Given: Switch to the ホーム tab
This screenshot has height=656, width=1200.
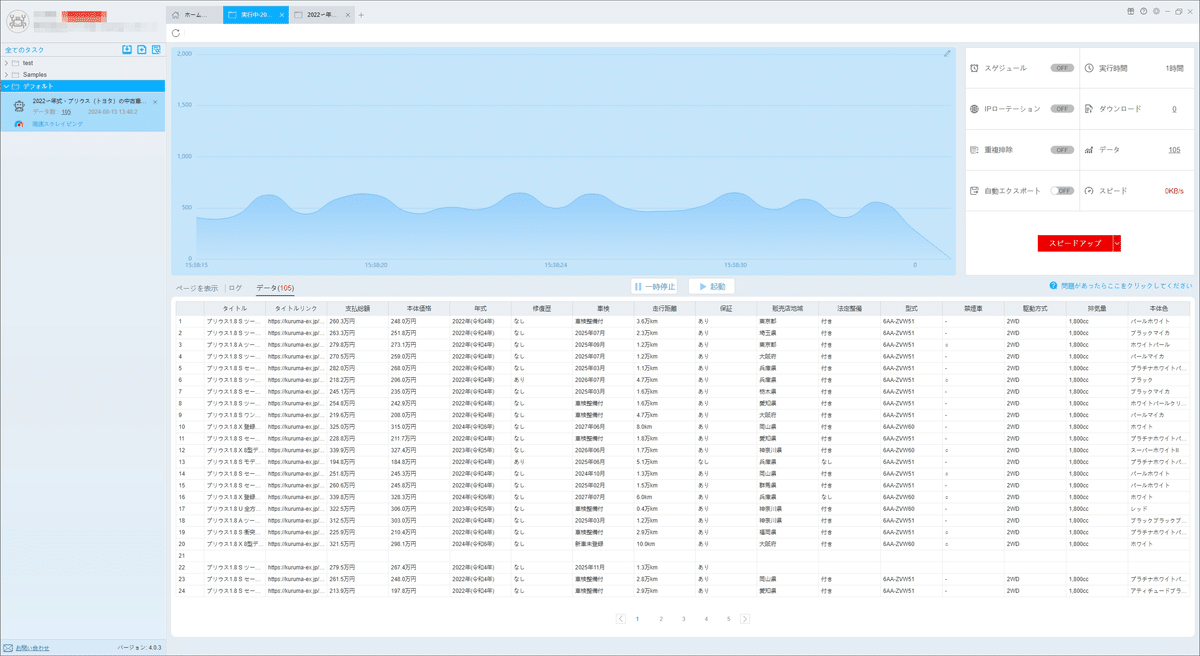Looking at the screenshot, I should pyautogui.click(x=193, y=15).
